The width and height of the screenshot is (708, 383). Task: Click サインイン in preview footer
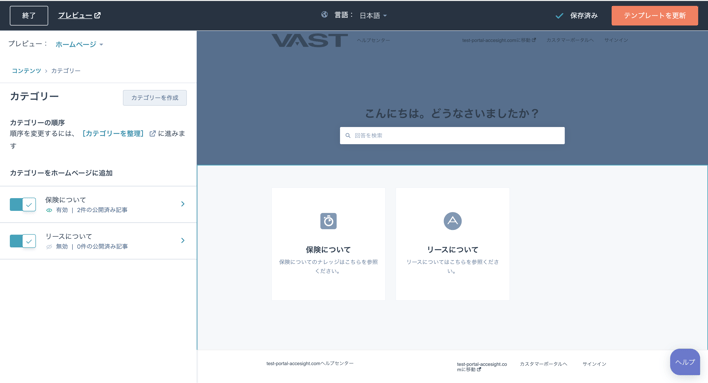click(594, 364)
